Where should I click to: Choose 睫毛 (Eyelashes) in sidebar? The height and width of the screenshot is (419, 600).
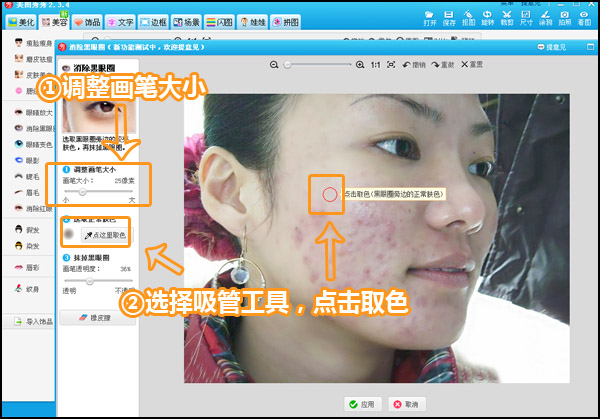[x=27, y=176]
